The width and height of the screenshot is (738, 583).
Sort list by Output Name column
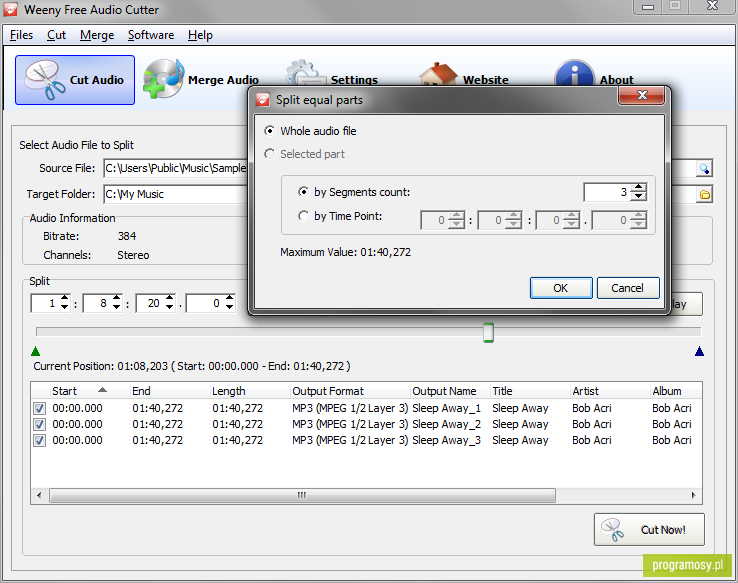(450, 391)
